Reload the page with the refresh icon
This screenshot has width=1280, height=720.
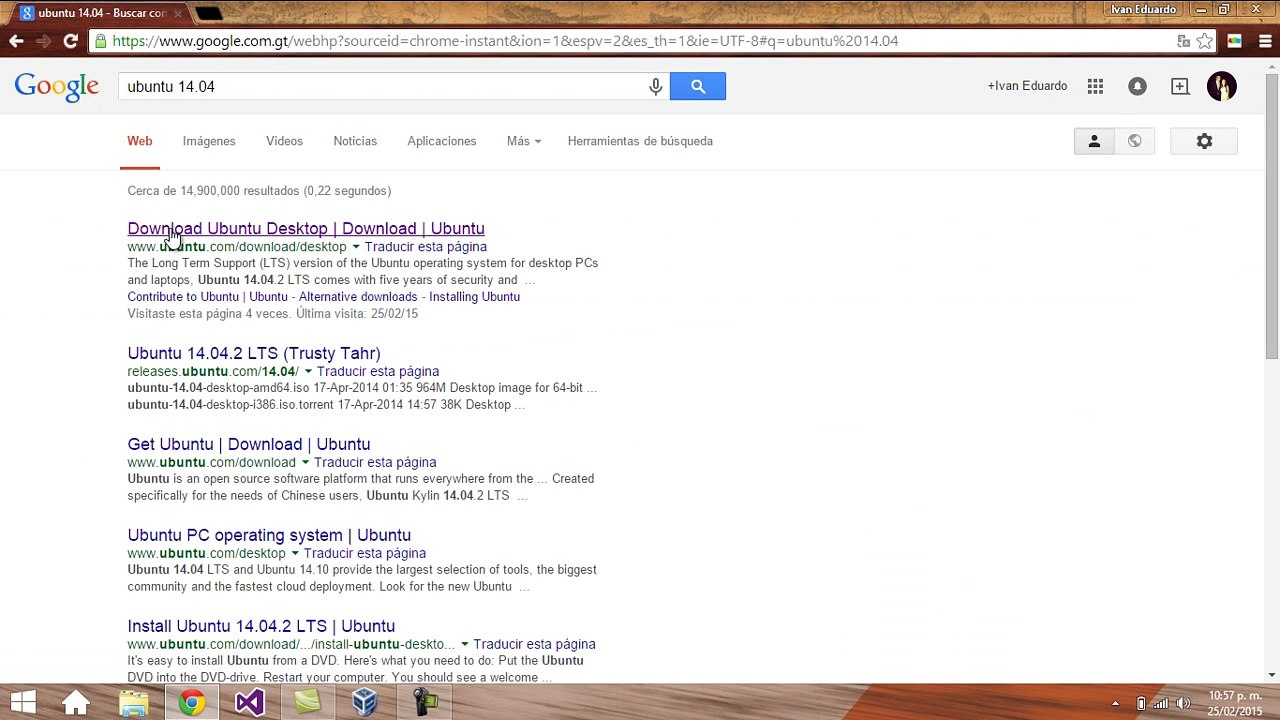[70, 41]
